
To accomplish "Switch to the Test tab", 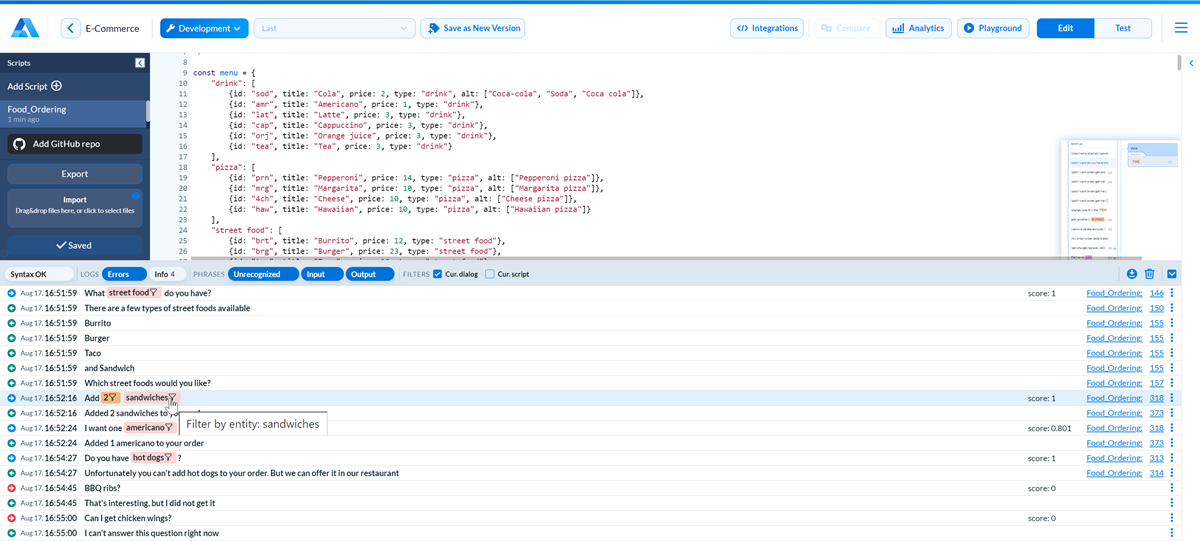I will 1123,28.
